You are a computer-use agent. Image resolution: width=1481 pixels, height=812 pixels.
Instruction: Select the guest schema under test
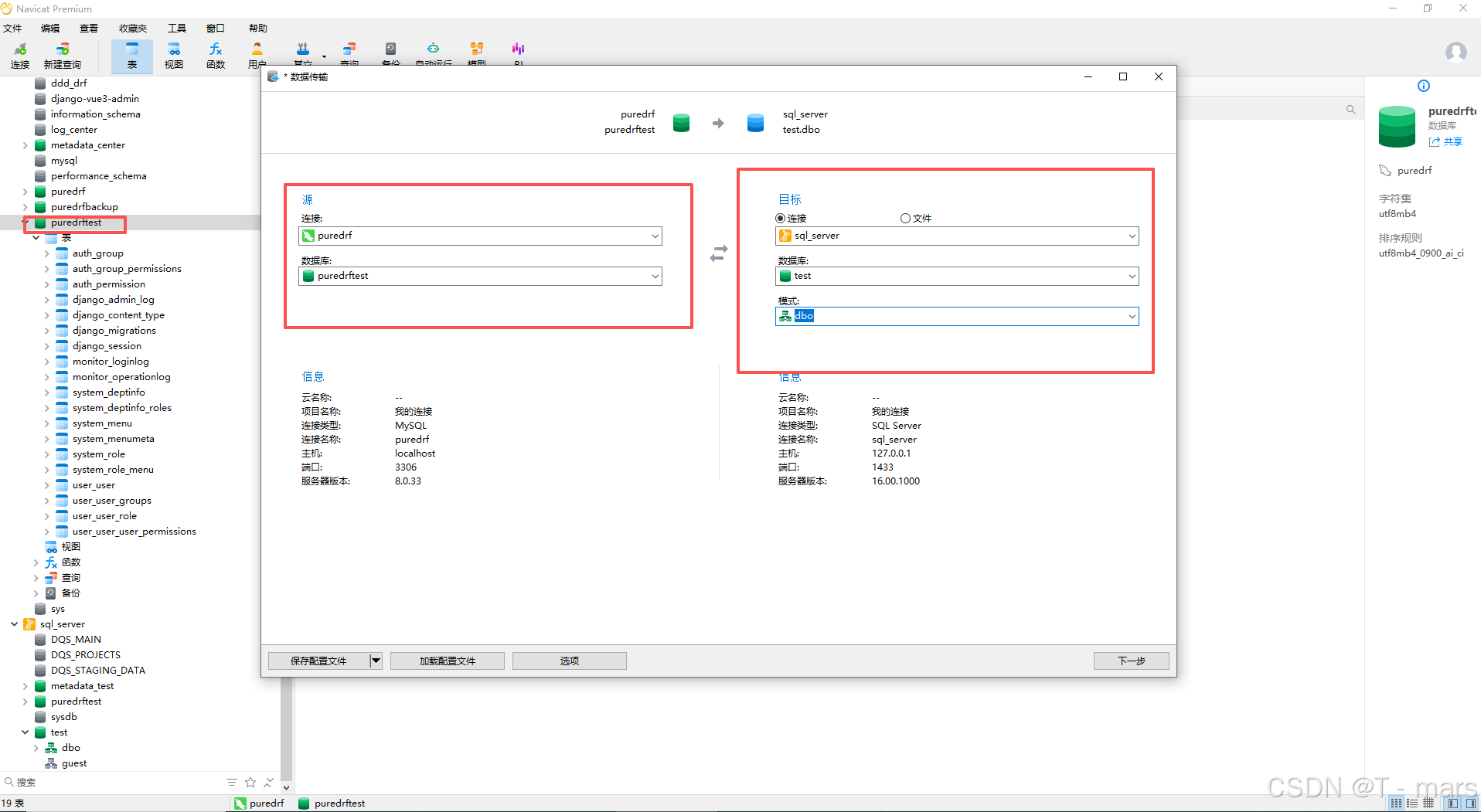[x=74, y=763]
